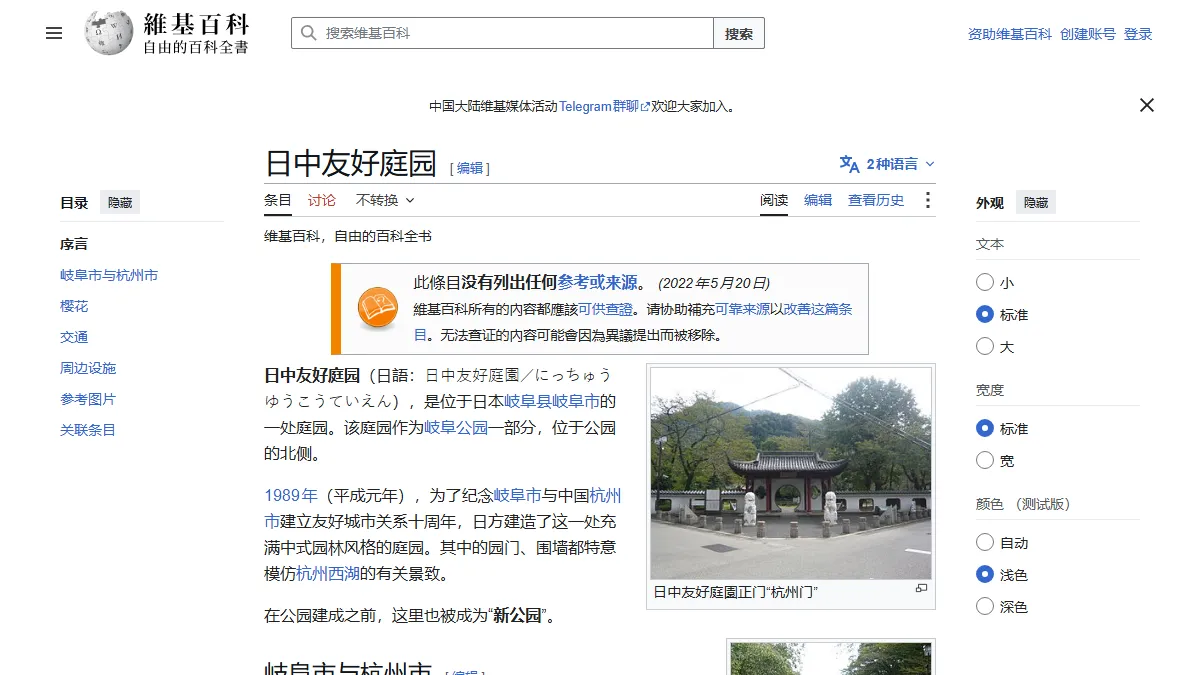This screenshot has height=675, width=1200.
Task: Jump to 樱花 in contents
Action: [74, 306]
